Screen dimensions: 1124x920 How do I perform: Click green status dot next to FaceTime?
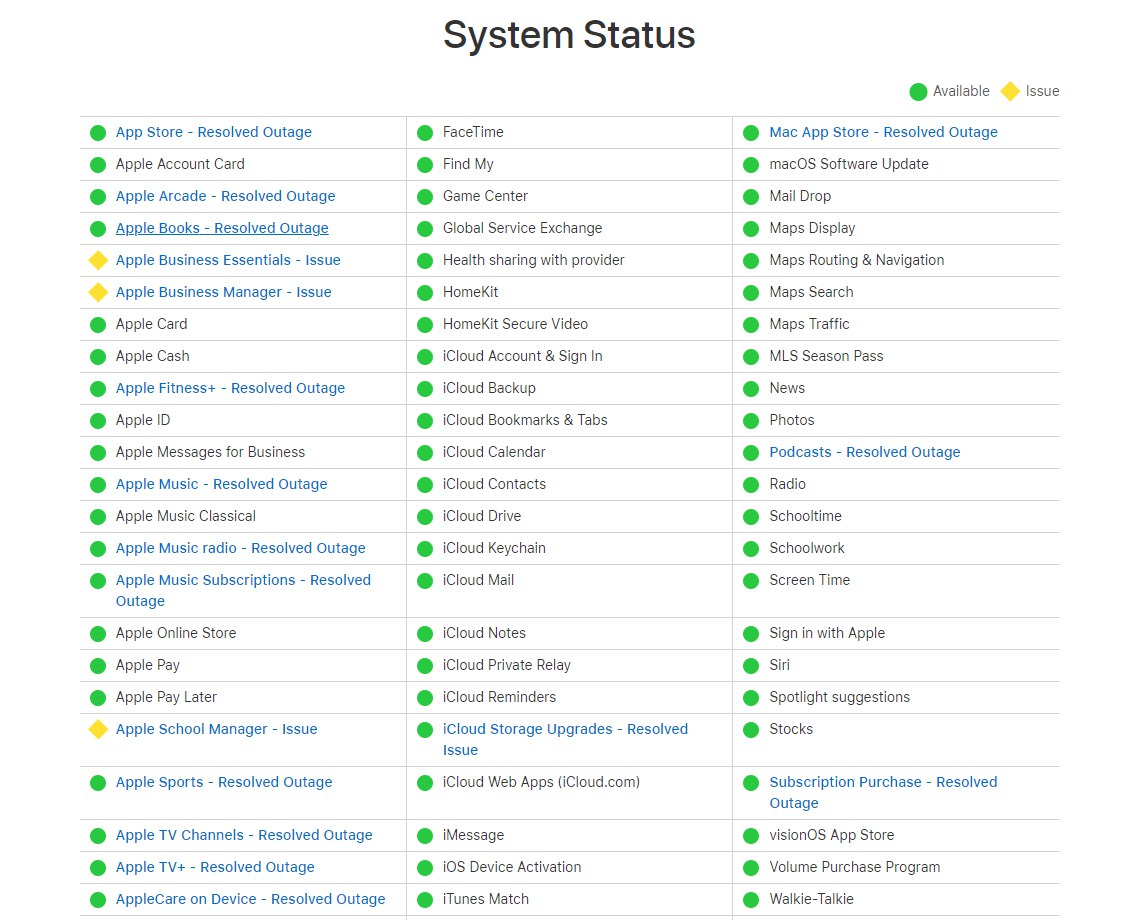tap(425, 132)
